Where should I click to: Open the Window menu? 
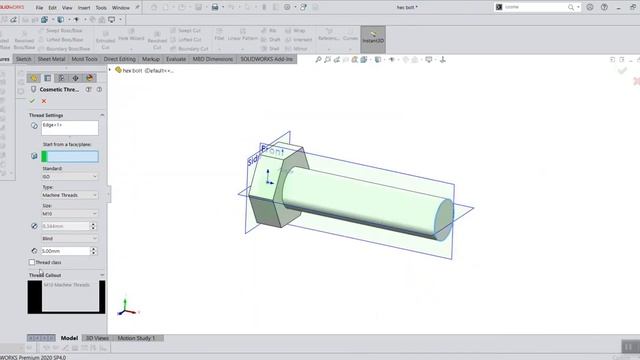coord(120,8)
